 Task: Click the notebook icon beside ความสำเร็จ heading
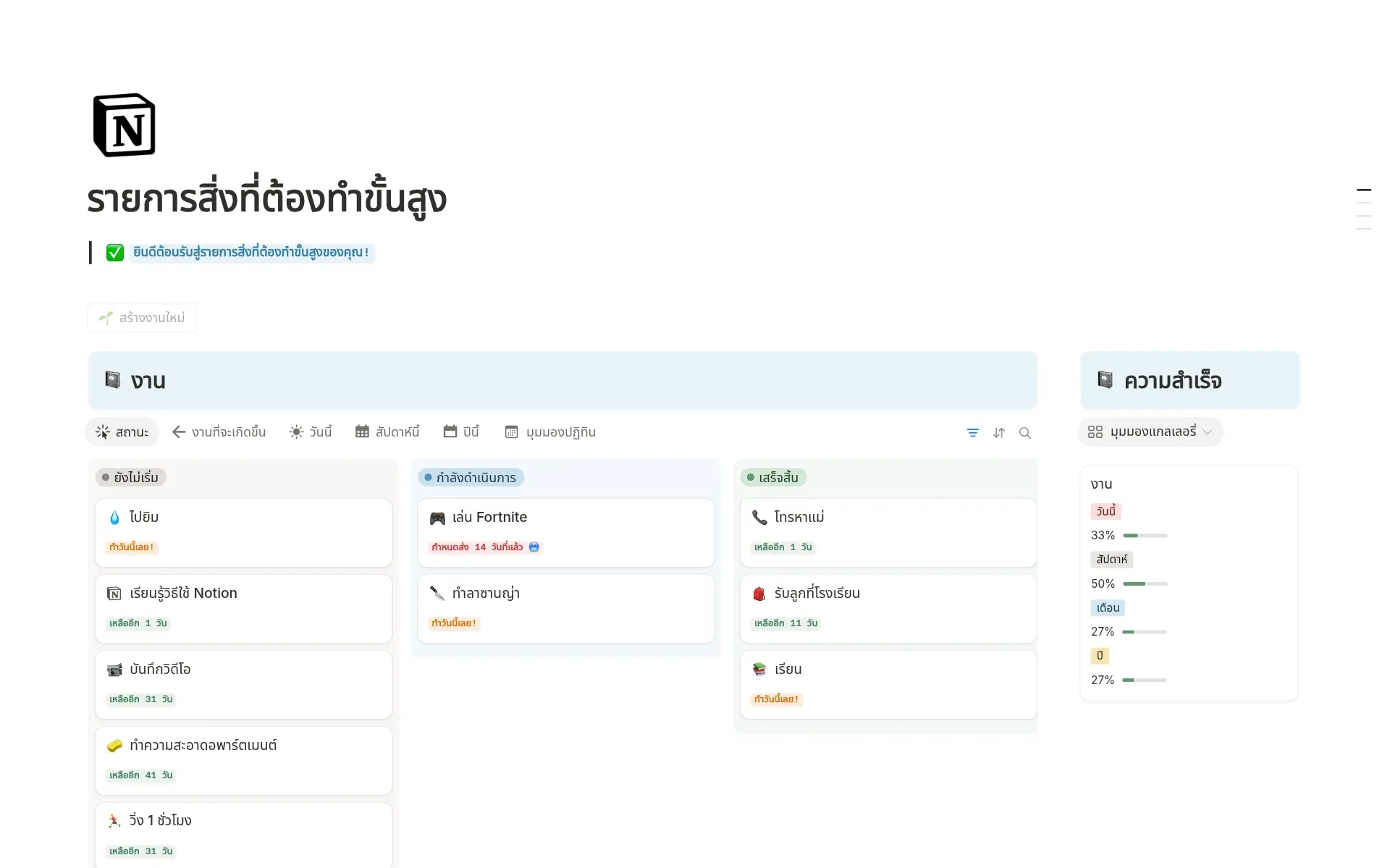tap(1105, 379)
